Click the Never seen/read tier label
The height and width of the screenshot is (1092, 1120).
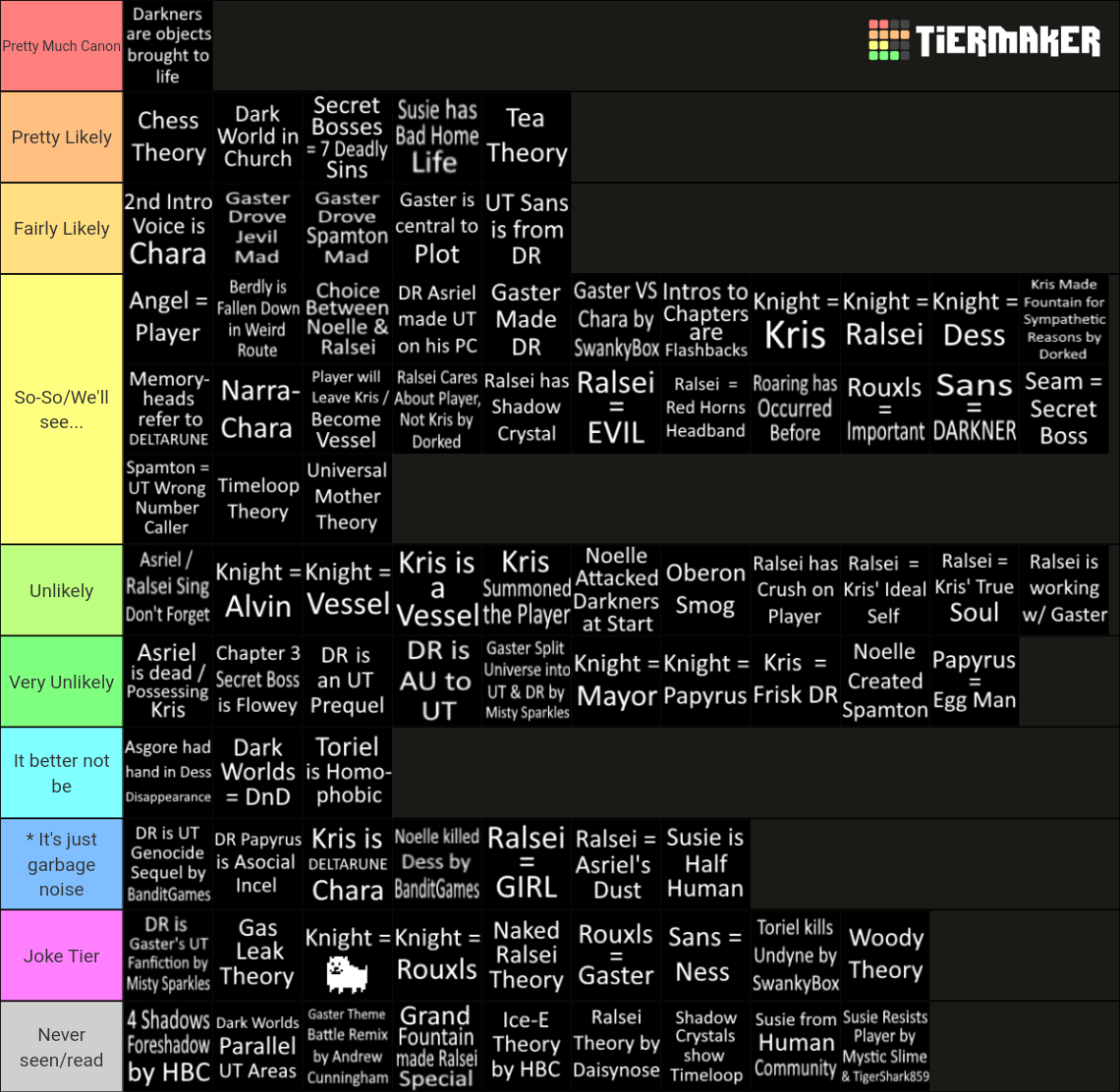(62, 1047)
